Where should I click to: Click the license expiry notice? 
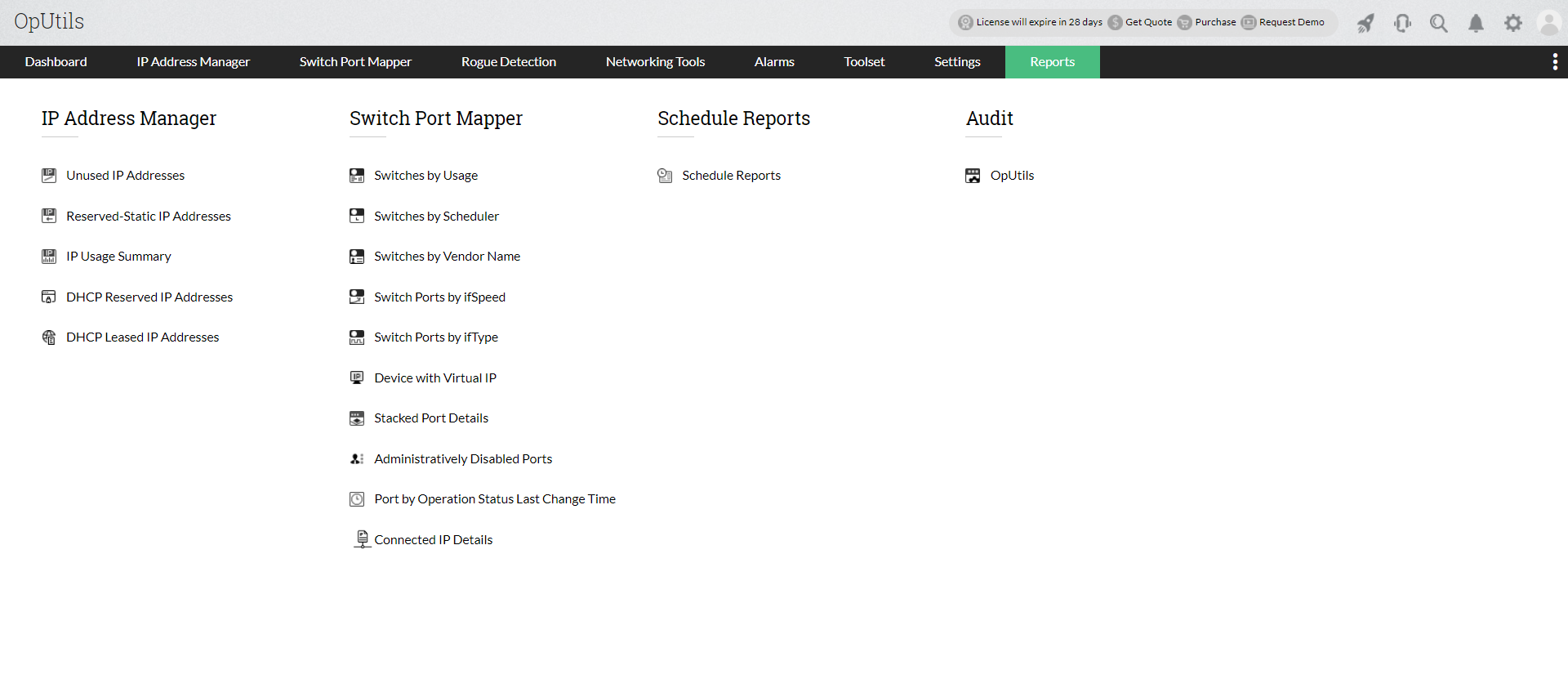point(1039,22)
